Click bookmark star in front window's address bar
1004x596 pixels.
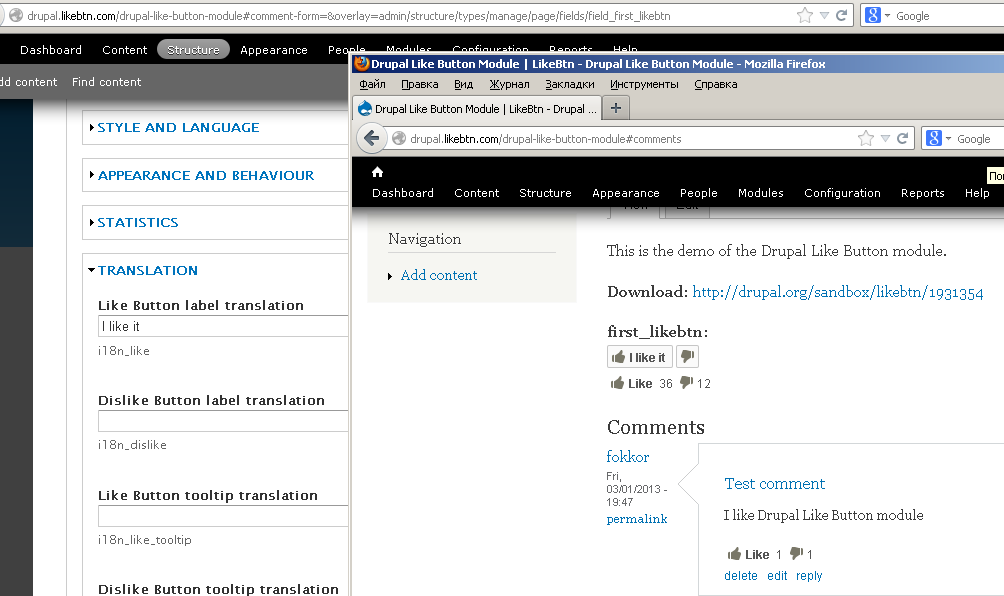[866, 138]
